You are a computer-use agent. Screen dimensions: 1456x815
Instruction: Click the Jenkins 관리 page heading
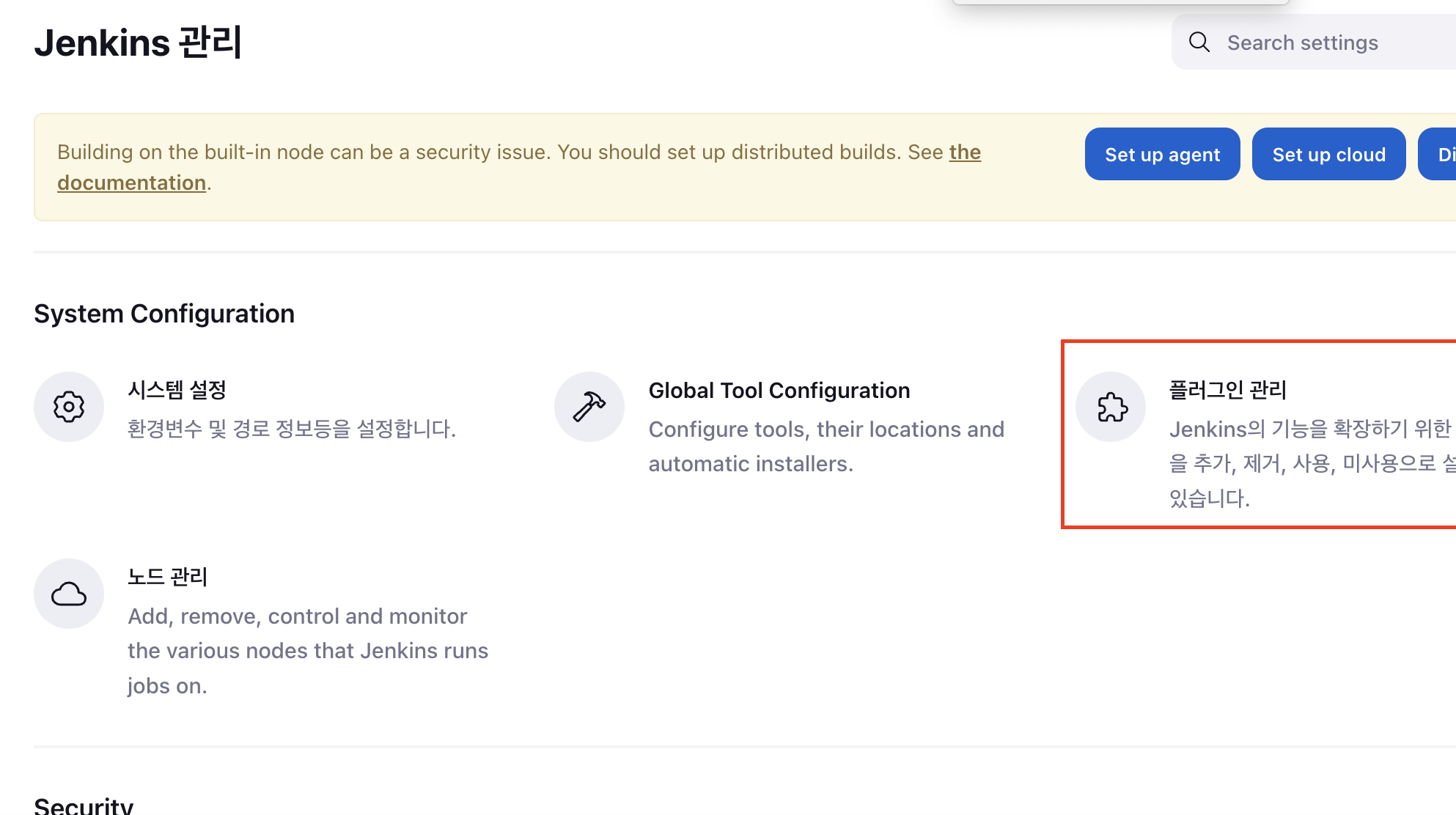138,43
